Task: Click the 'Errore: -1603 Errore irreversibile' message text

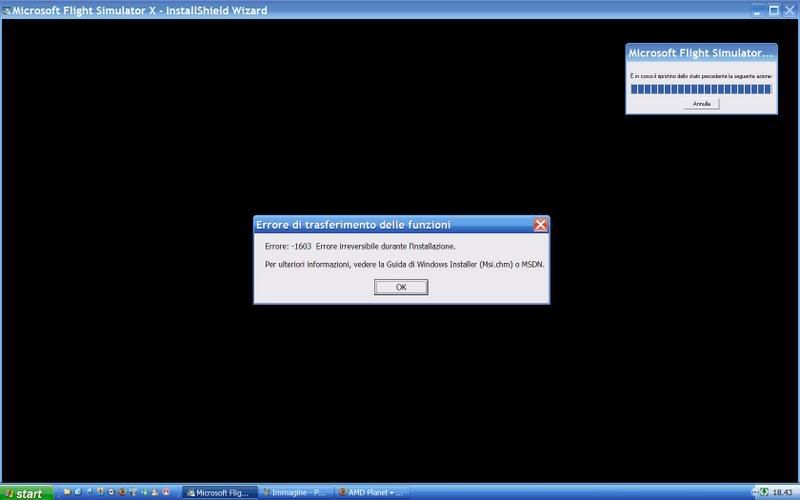Action: pyautogui.click(x=360, y=246)
